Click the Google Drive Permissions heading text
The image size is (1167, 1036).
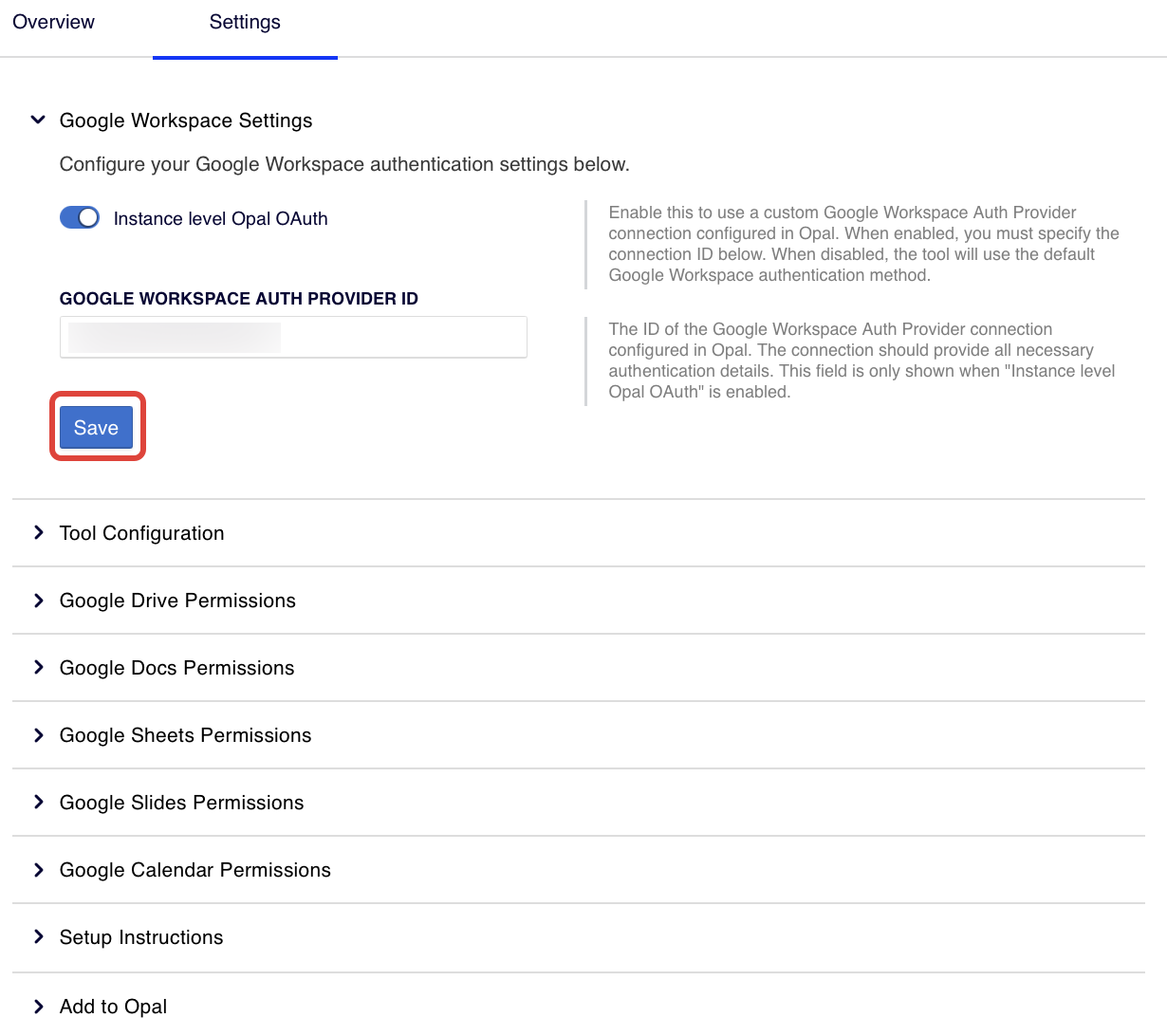[x=177, y=601]
